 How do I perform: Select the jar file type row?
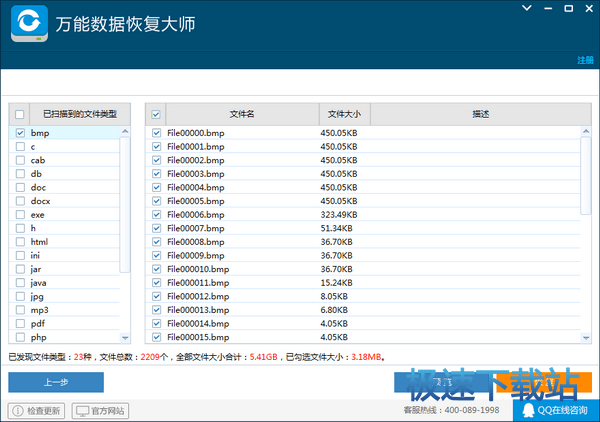point(65,269)
